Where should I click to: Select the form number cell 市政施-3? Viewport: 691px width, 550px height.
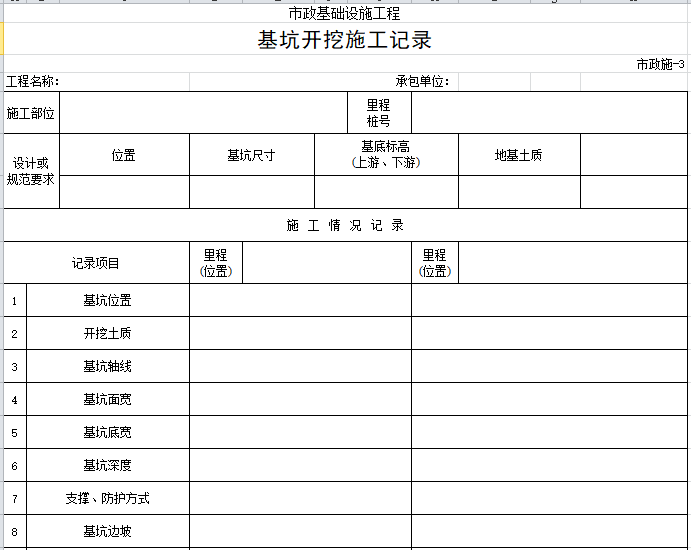point(660,64)
